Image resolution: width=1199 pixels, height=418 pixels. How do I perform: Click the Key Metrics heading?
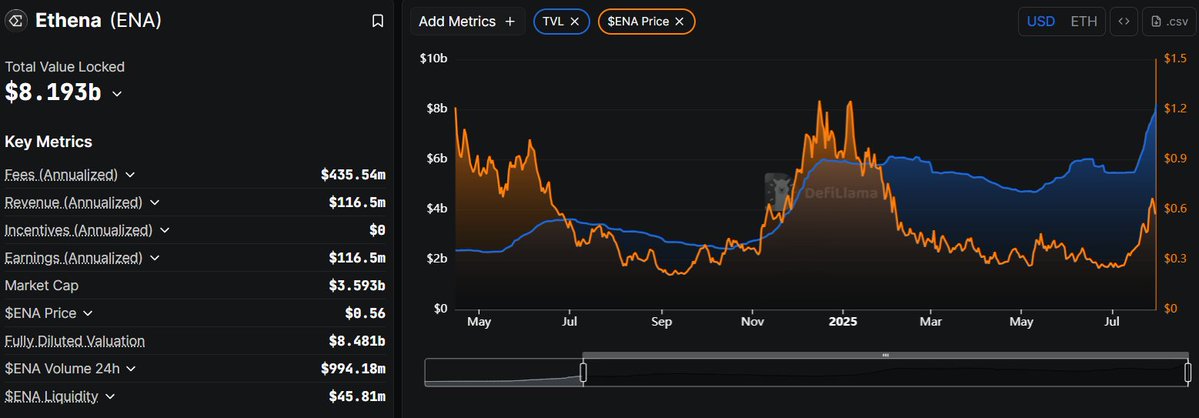coord(48,141)
